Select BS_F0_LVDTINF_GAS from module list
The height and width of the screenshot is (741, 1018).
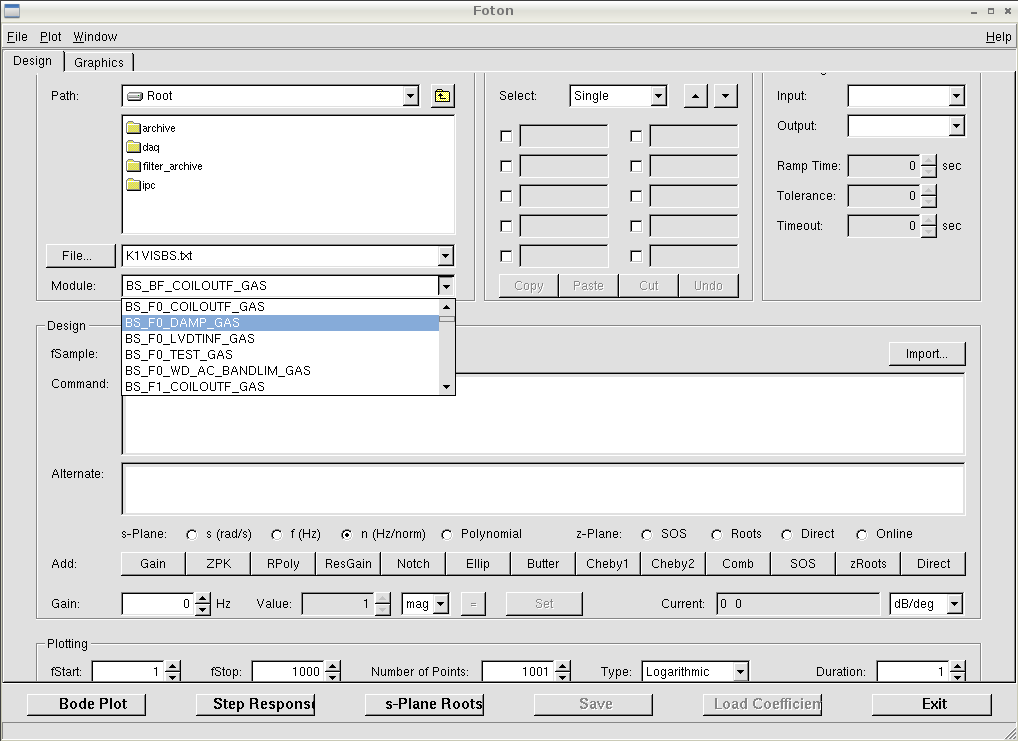coord(190,339)
